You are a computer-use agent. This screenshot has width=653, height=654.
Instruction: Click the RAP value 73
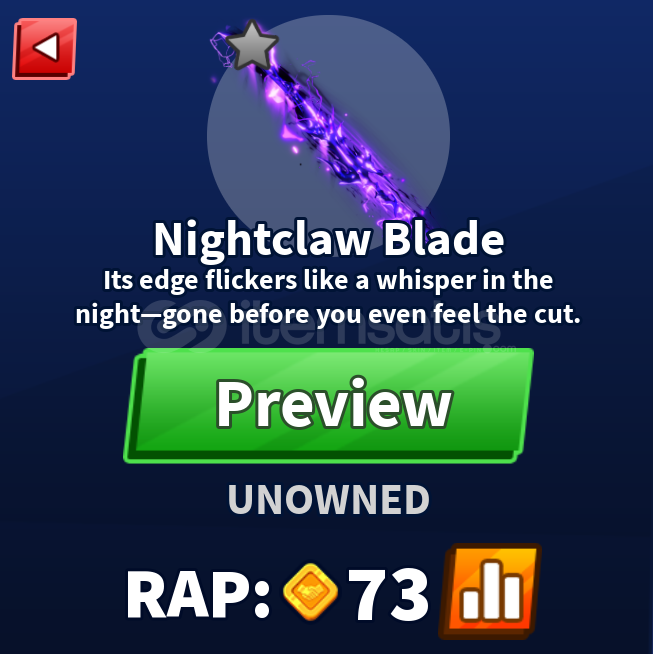[388, 594]
